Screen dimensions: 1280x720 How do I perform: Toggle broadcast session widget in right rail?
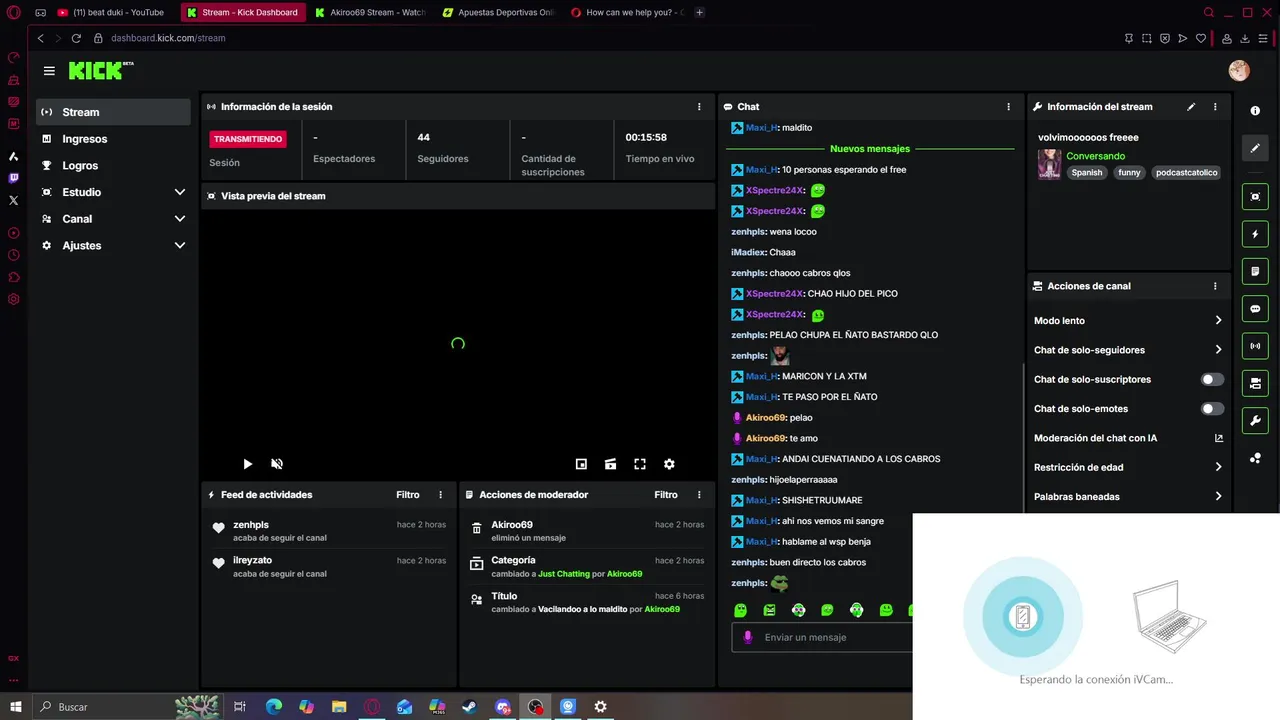pos(1255,346)
